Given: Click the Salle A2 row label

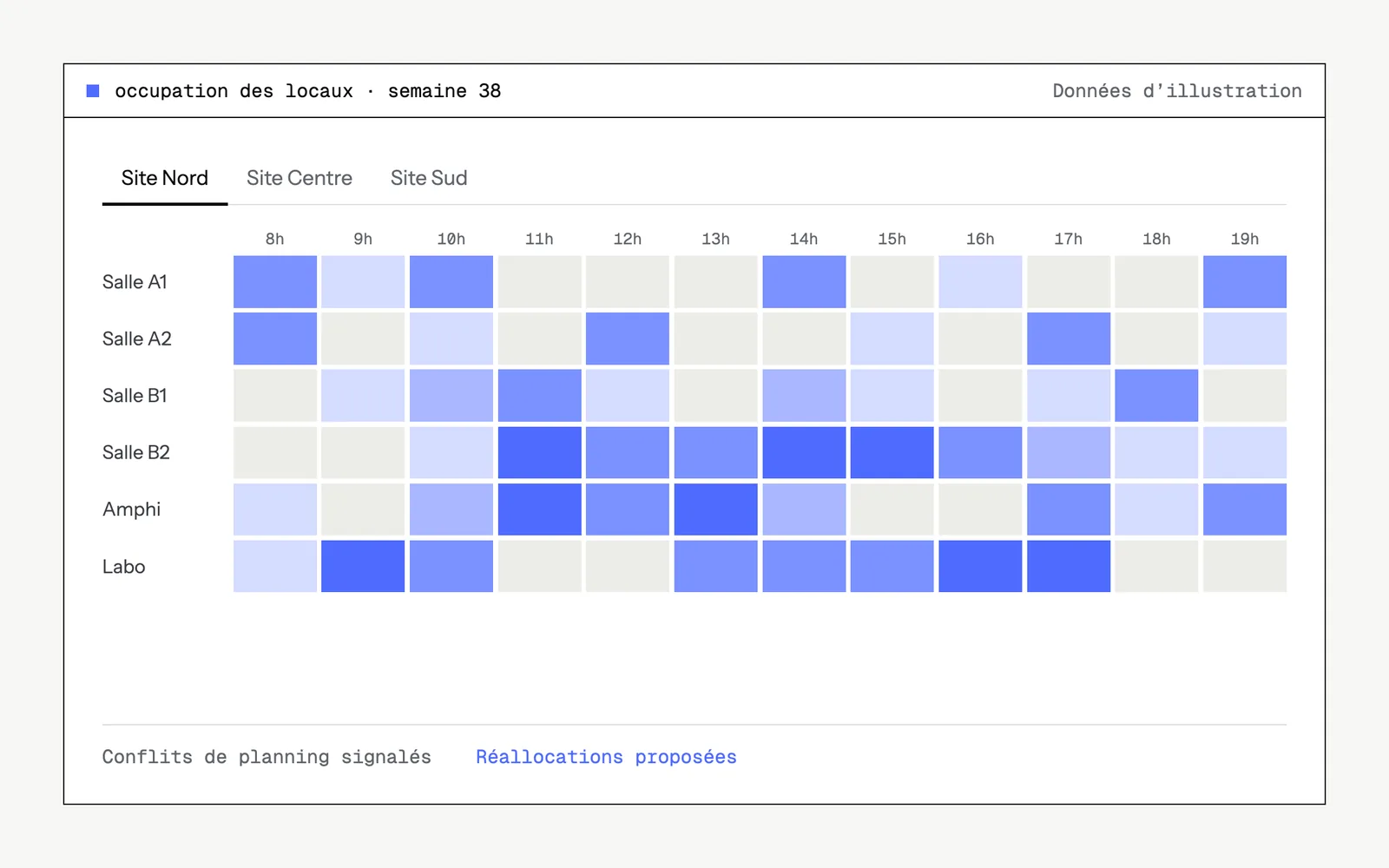Looking at the screenshot, I should [x=137, y=339].
